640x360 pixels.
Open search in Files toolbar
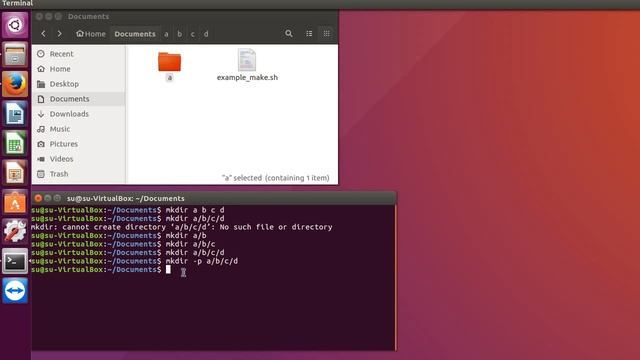[289, 33]
